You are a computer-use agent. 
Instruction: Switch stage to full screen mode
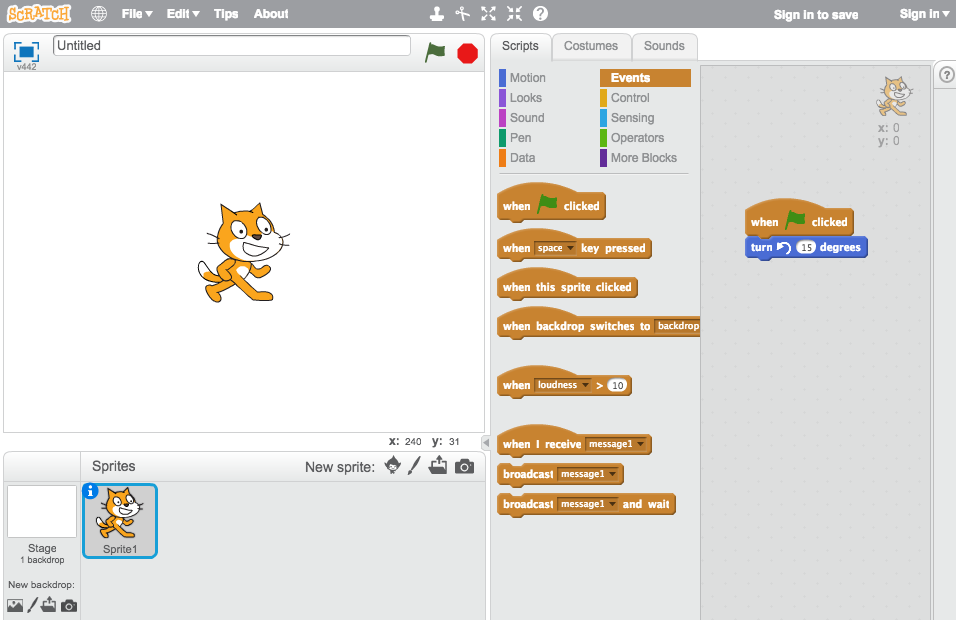tap(26, 52)
